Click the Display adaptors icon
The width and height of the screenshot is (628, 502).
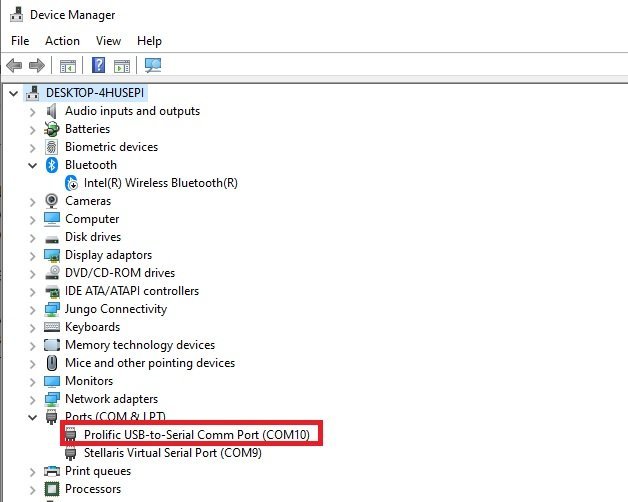click(x=52, y=255)
